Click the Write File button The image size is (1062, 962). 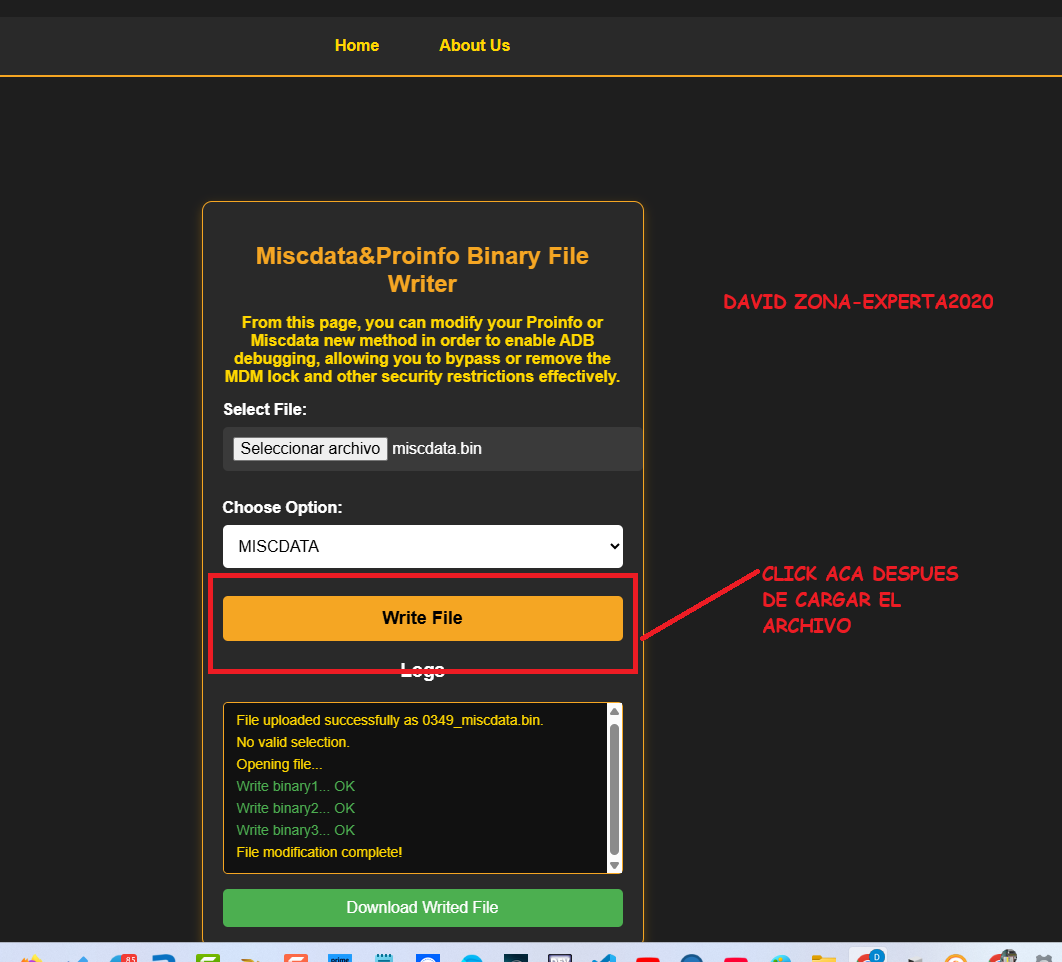point(422,618)
